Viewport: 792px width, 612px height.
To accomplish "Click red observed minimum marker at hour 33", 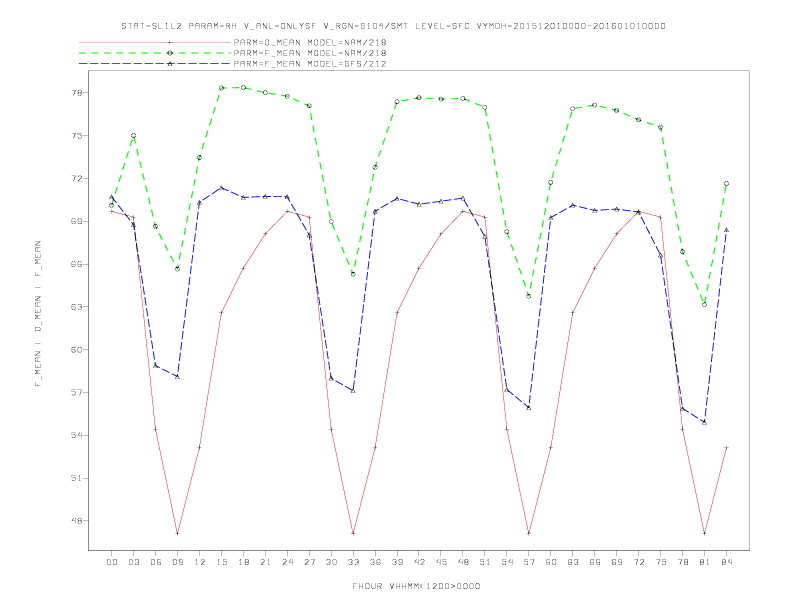I will [x=353, y=533].
